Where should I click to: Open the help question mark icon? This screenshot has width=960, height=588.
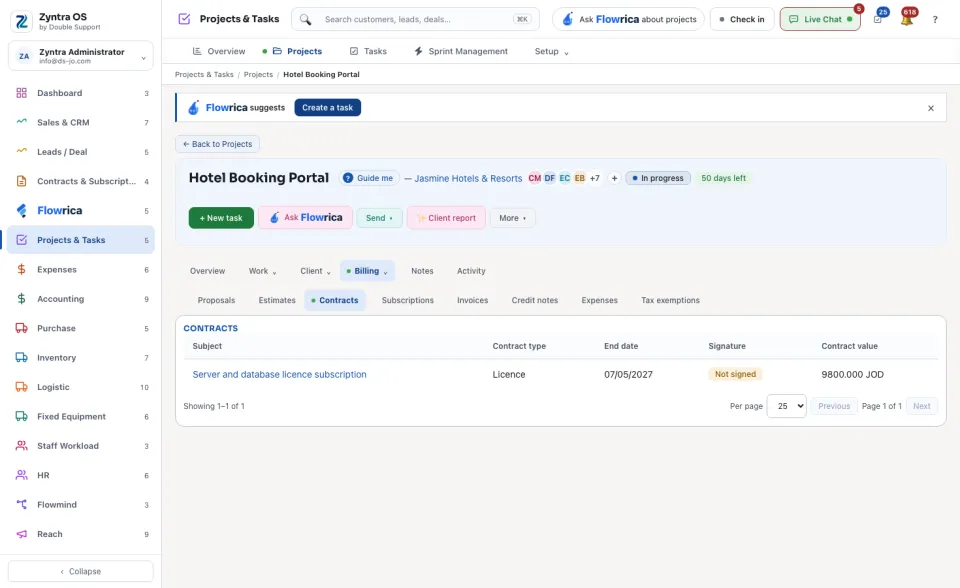point(935,20)
